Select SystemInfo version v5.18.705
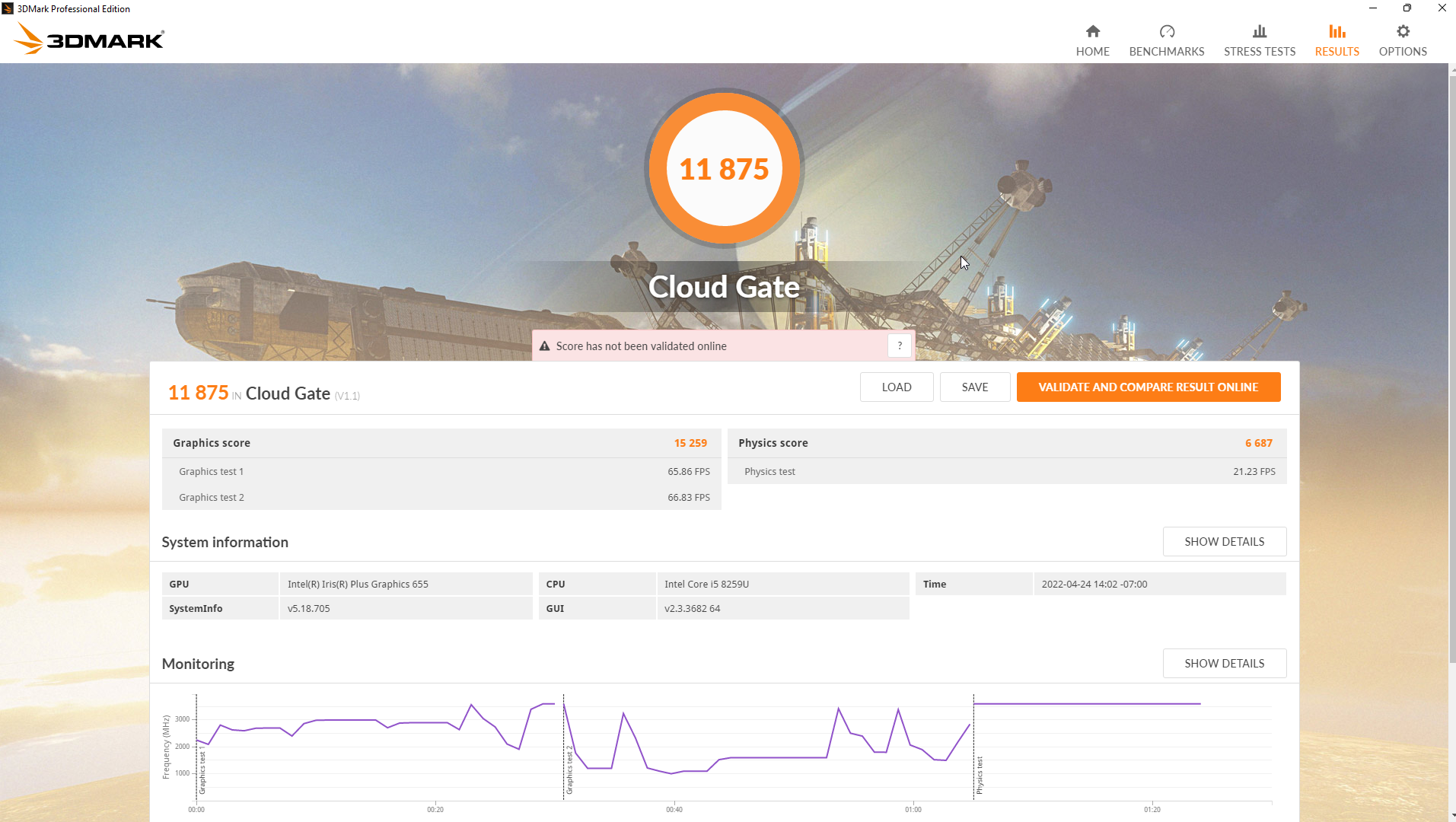The width and height of the screenshot is (1456, 822). click(x=308, y=608)
